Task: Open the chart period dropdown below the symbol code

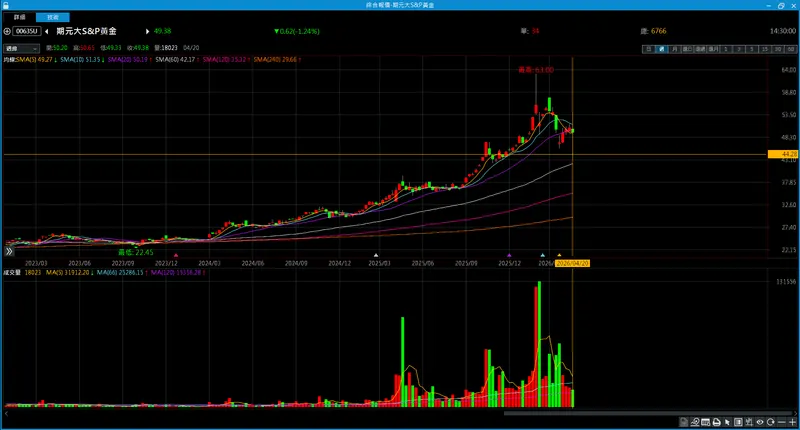Action: [21, 48]
